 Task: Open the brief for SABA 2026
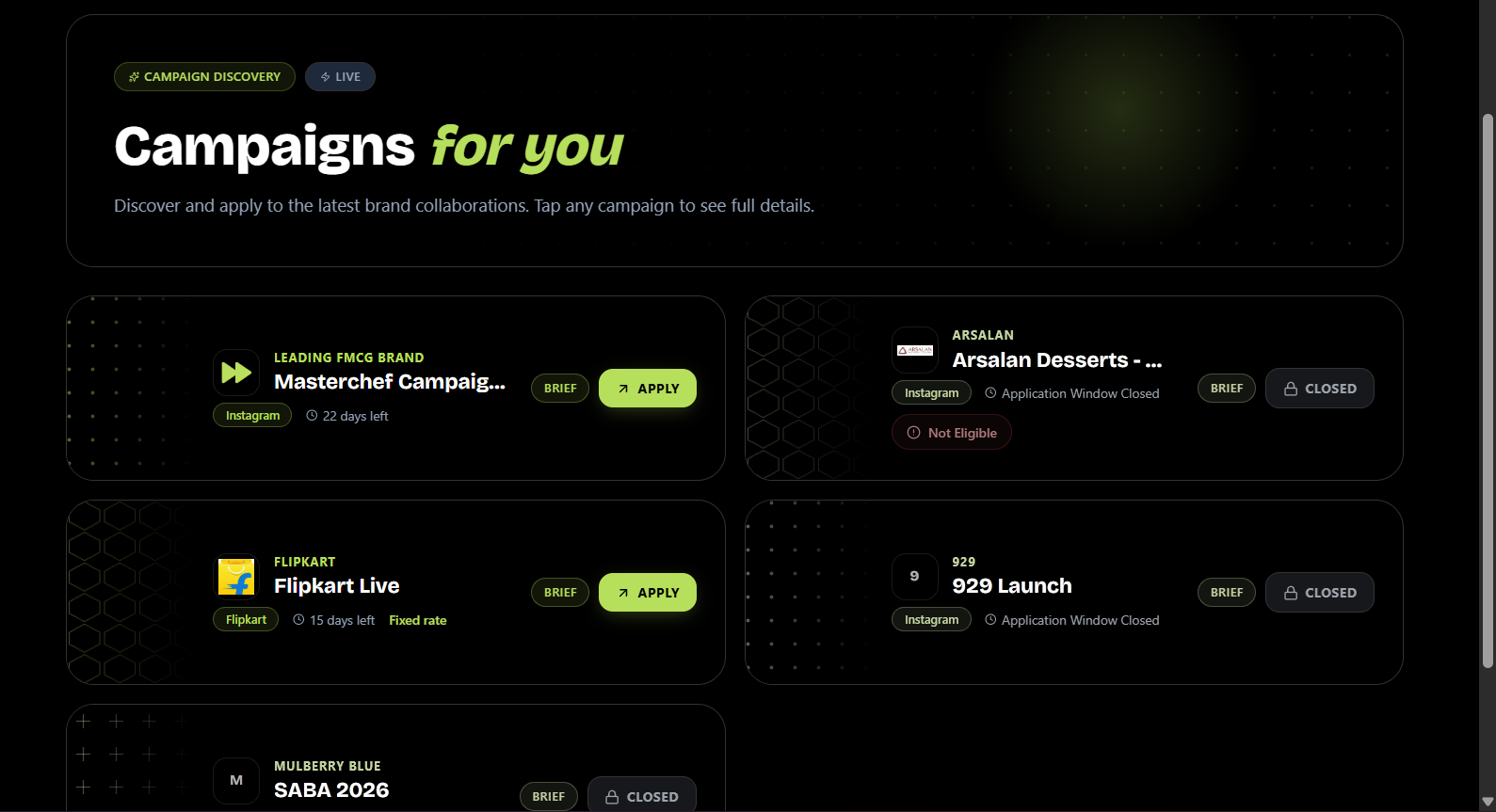pyautogui.click(x=549, y=797)
